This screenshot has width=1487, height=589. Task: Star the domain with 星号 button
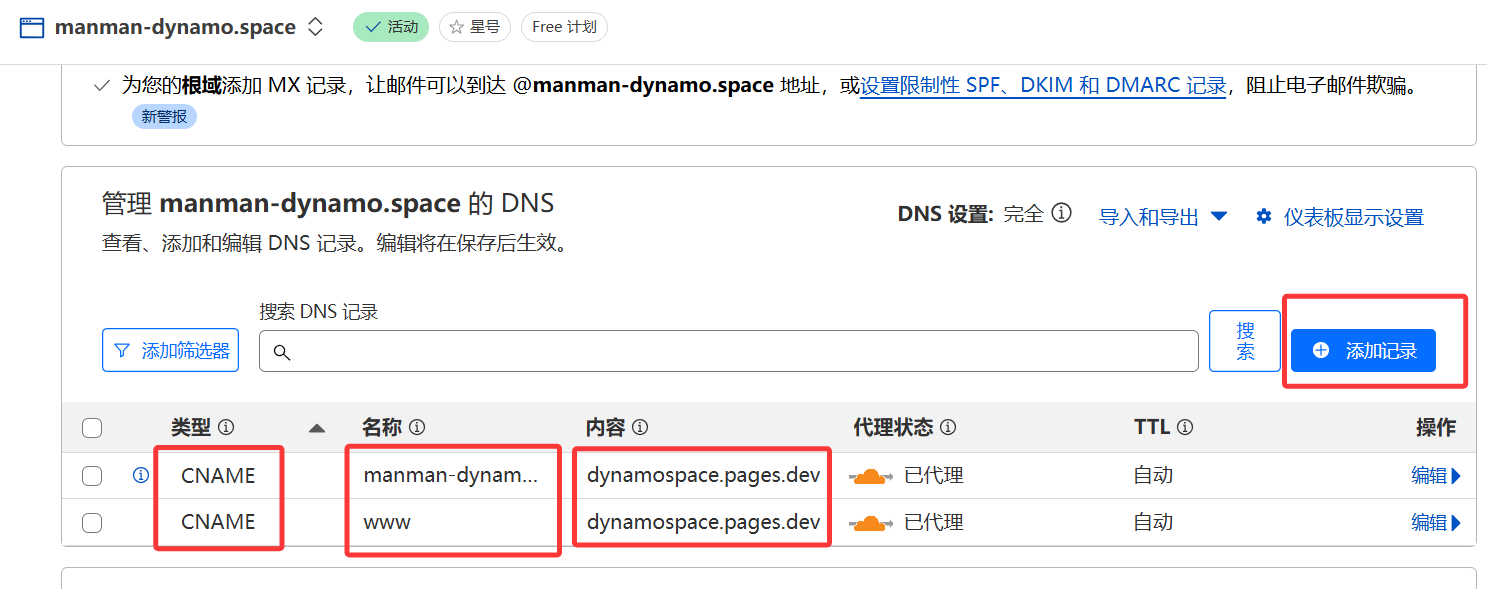click(x=475, y=27)
